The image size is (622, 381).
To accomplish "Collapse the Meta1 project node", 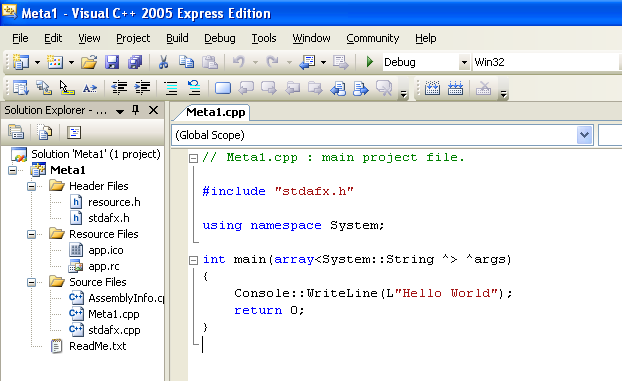I will [13, 170].
